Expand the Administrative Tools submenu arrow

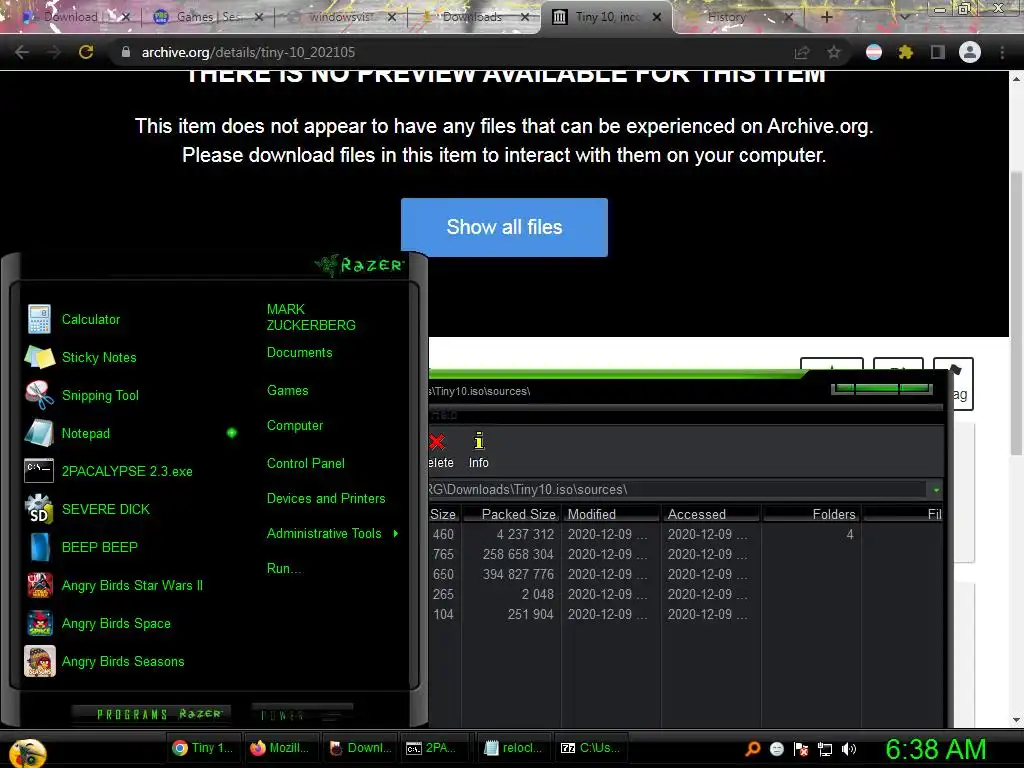tap(396, 534)
